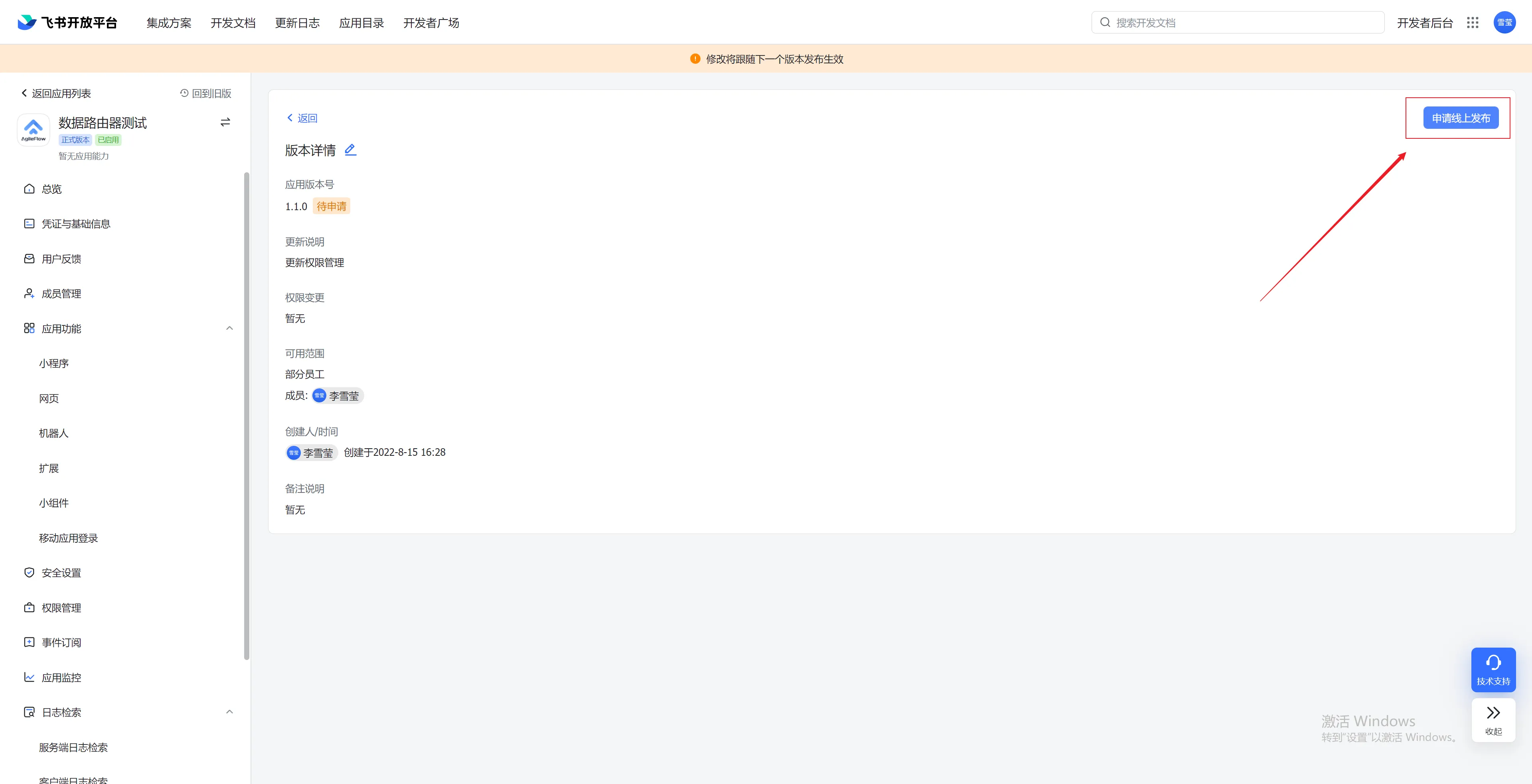Viewport: 1532px width, 784px height.
Task: Open 开发文档 in top navigation
Action: [233, 23]
